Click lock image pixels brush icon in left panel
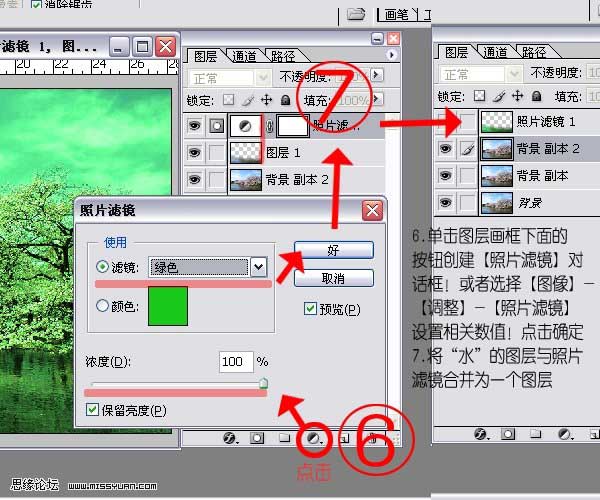Screen dimensions: 600x500 tap(248, 100)
